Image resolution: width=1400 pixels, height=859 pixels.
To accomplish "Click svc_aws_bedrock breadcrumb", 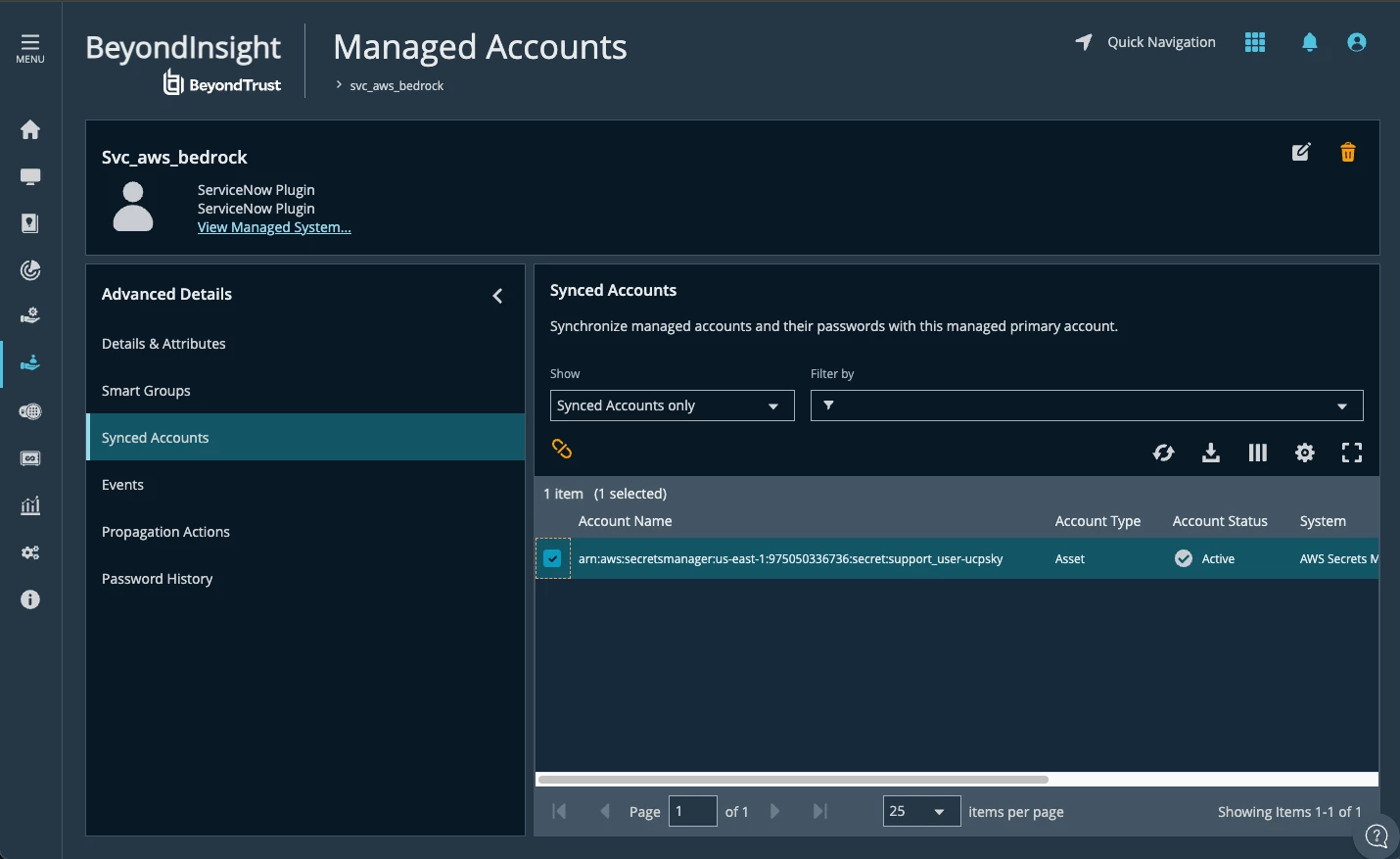I will [397, 86].
